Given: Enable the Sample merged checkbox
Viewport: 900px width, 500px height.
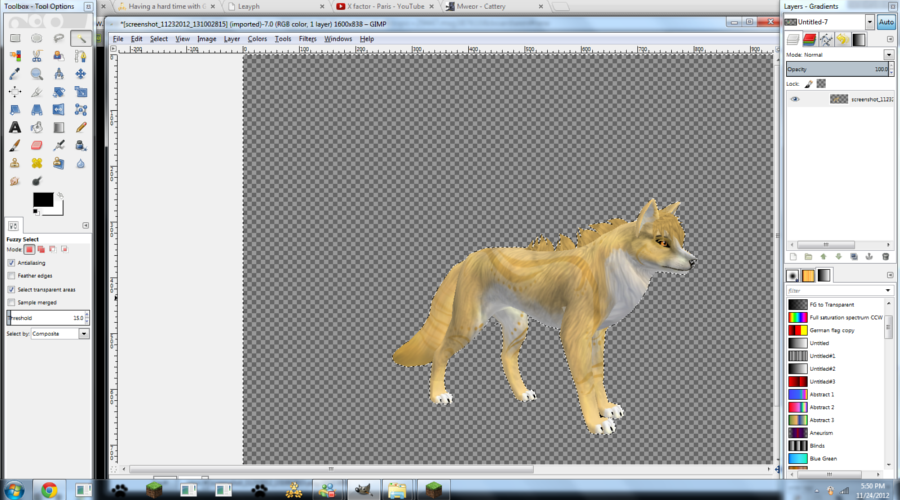Looking at the screenshot, I should pyautogui.click(x=11, y=303).
